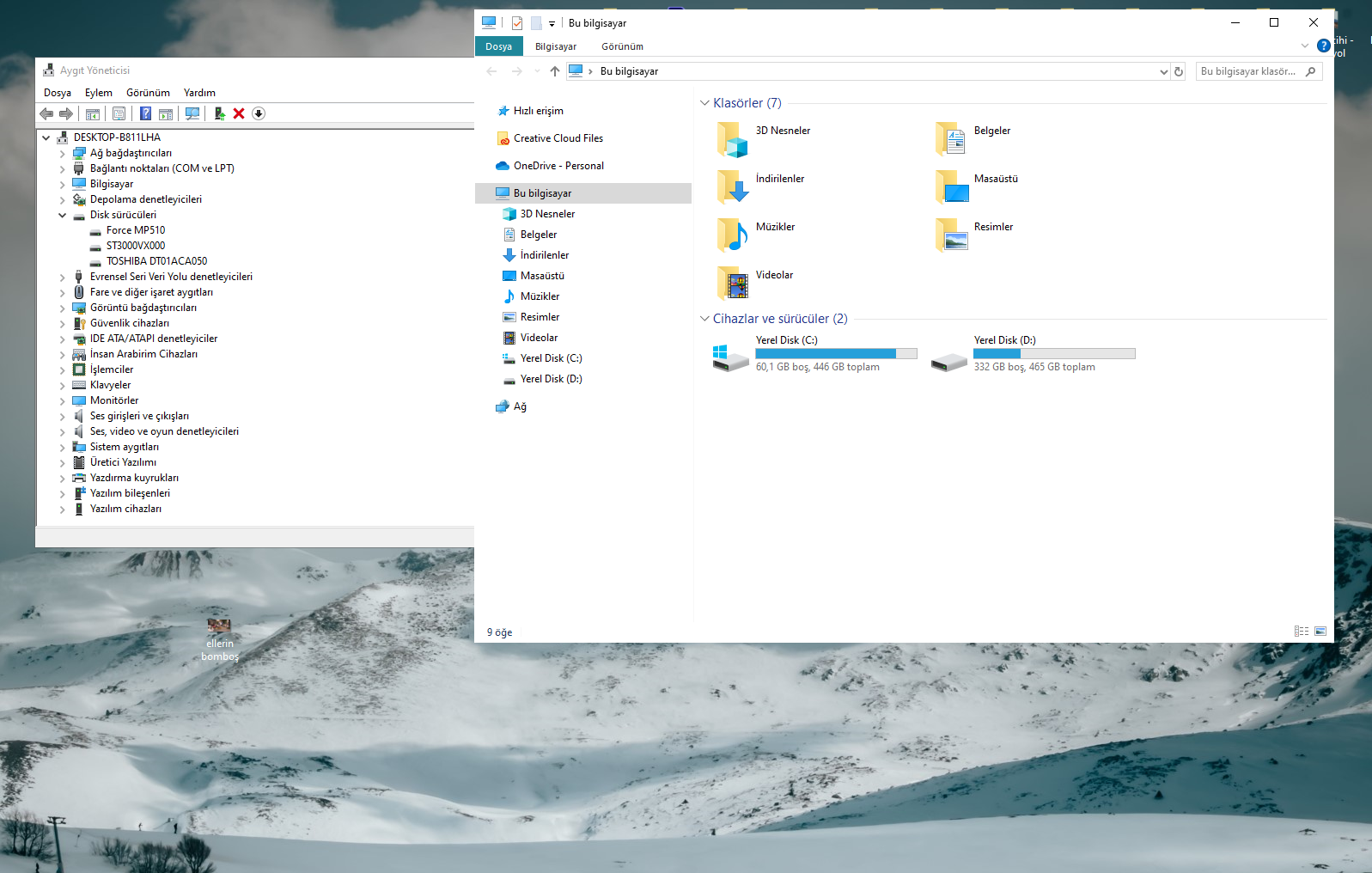Click Properties quick access icon in Explorer title bar
The image size is (1372, 873).
point(517,23)
